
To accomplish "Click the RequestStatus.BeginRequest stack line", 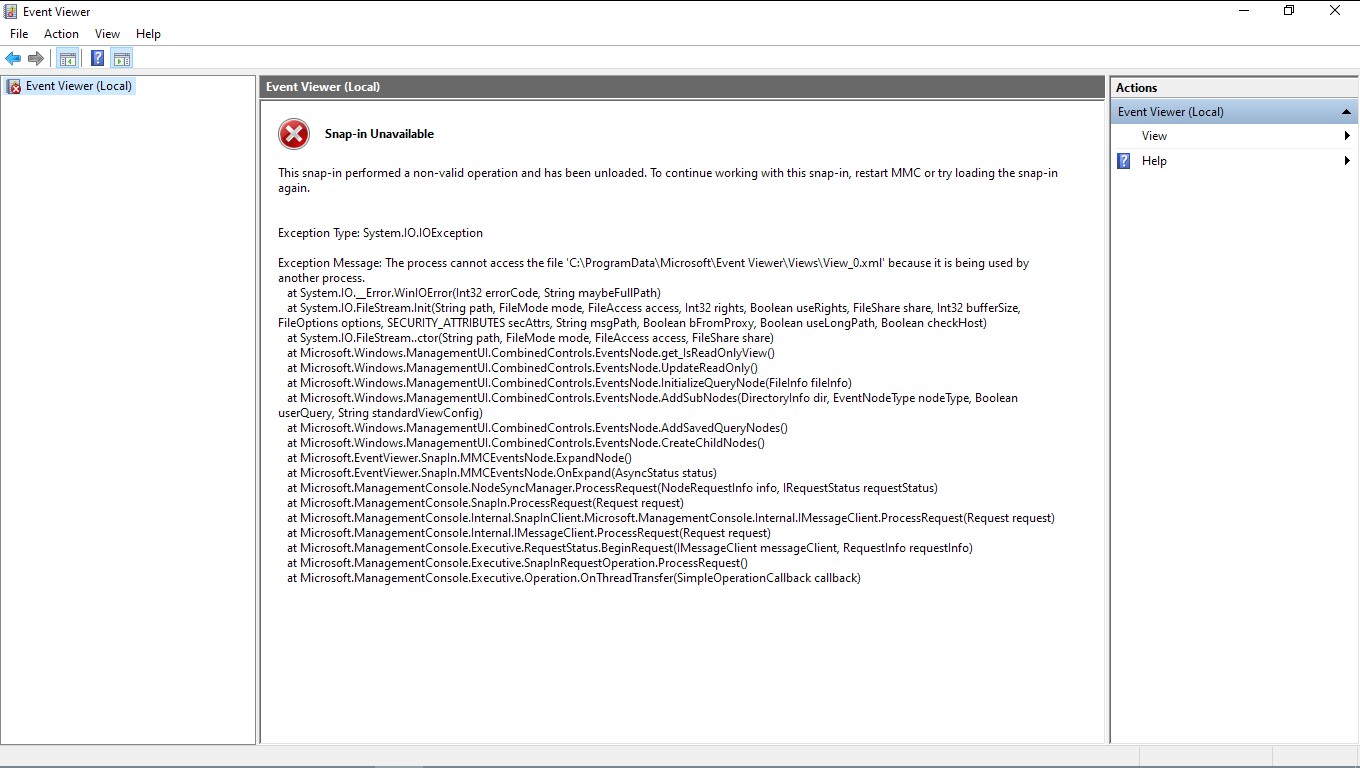I will tap(630, 548).
